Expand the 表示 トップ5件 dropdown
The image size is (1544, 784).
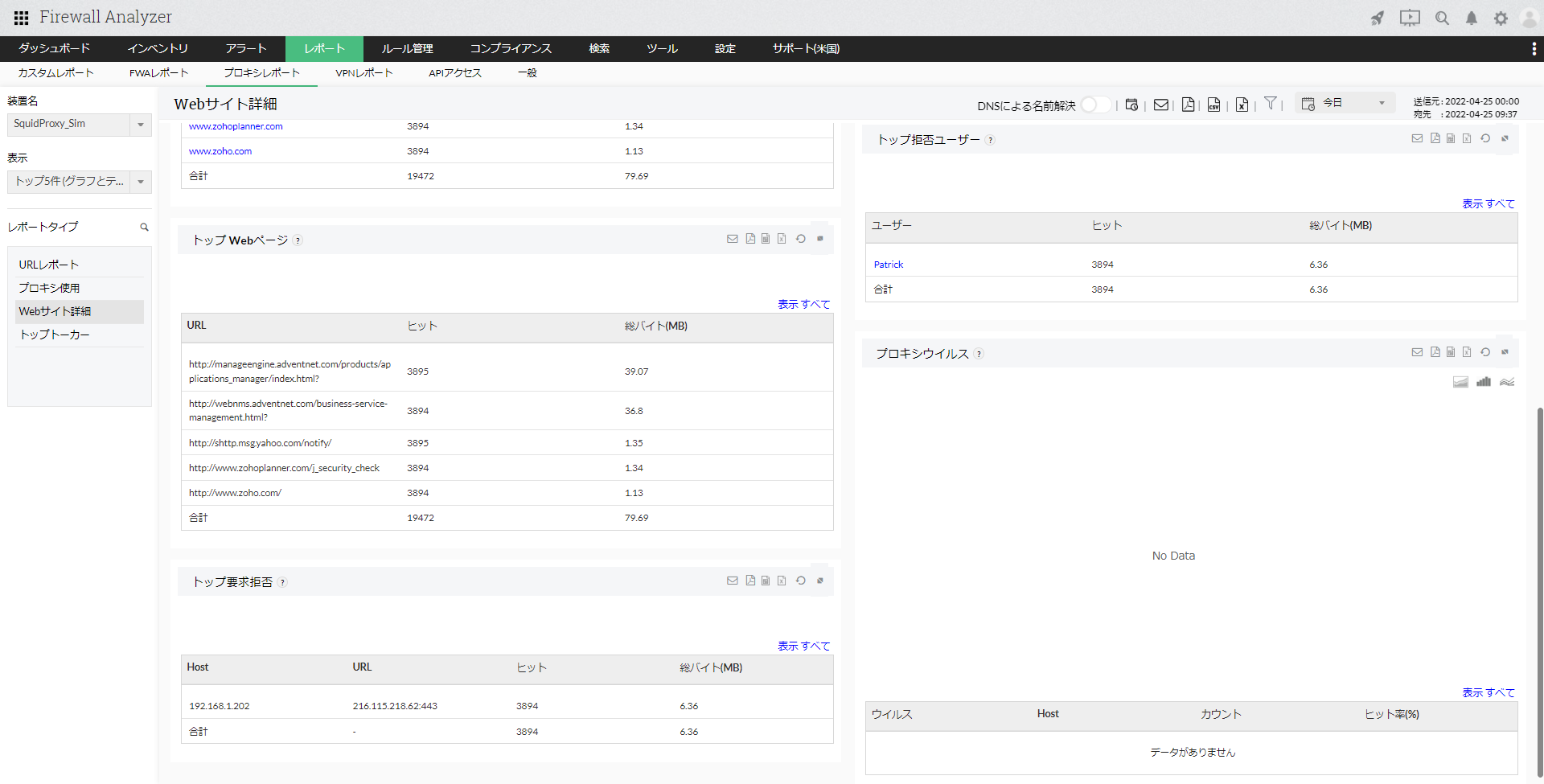79,182
